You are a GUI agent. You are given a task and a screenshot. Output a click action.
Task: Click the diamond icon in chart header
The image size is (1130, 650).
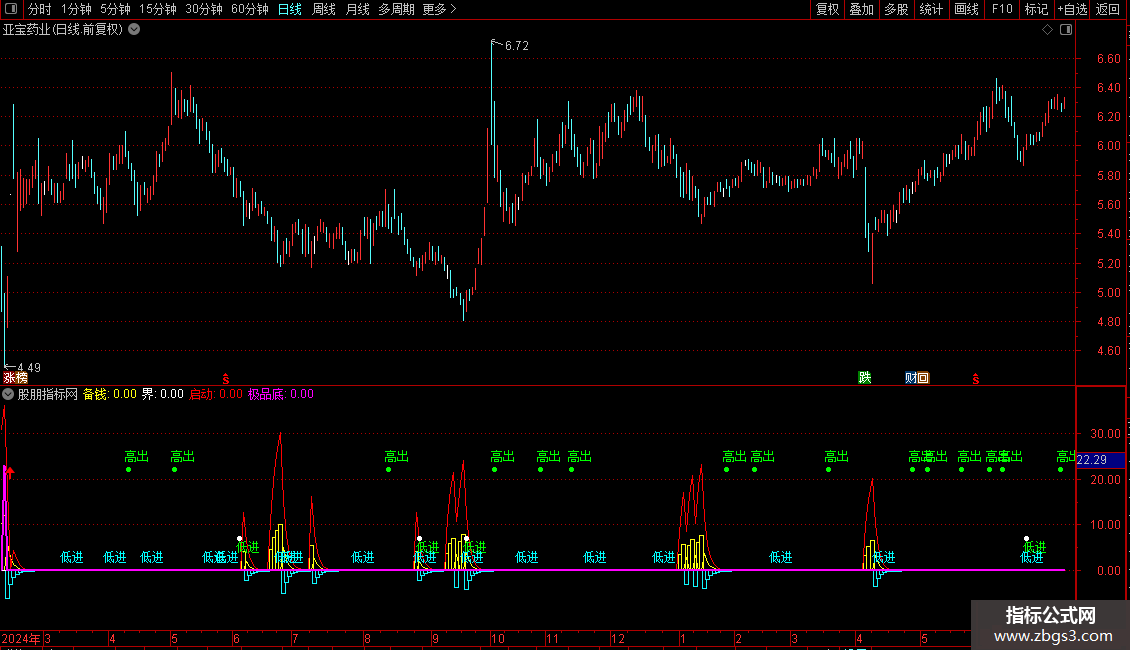coord(1048,30)
